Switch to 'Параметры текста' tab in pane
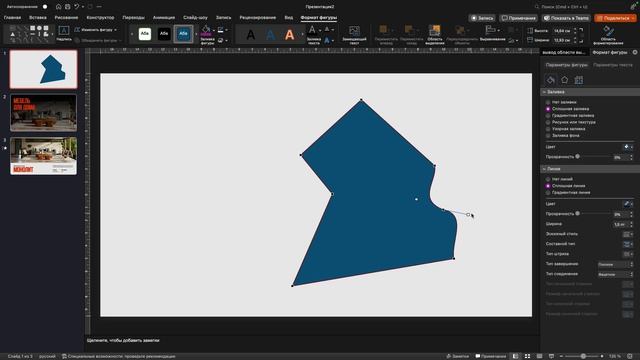Image resolution: width=640 pixels, height=360 pixels. point(613,65)
